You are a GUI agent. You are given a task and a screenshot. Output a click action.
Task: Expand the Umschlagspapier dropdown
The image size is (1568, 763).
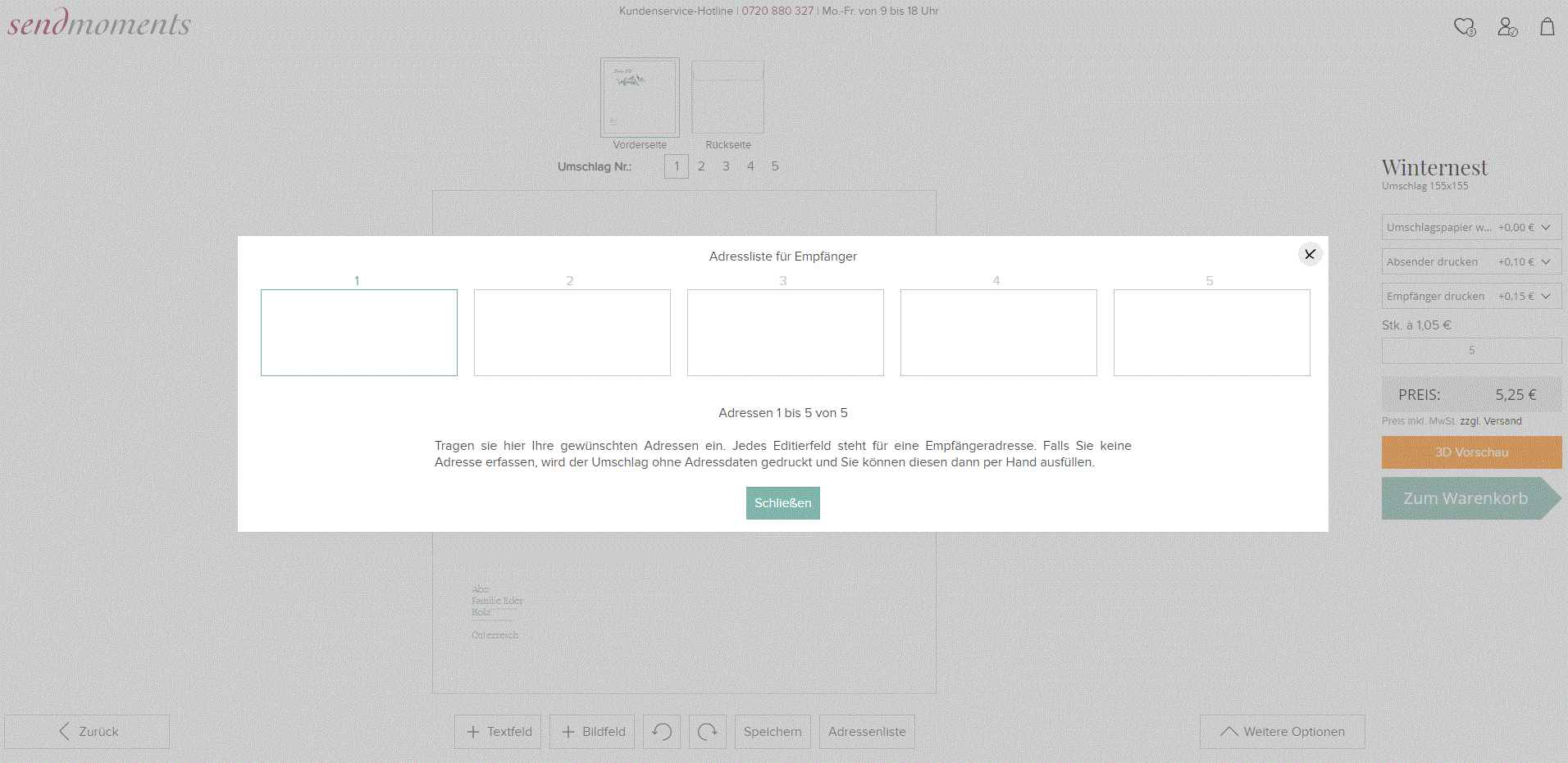(1471, 227)
